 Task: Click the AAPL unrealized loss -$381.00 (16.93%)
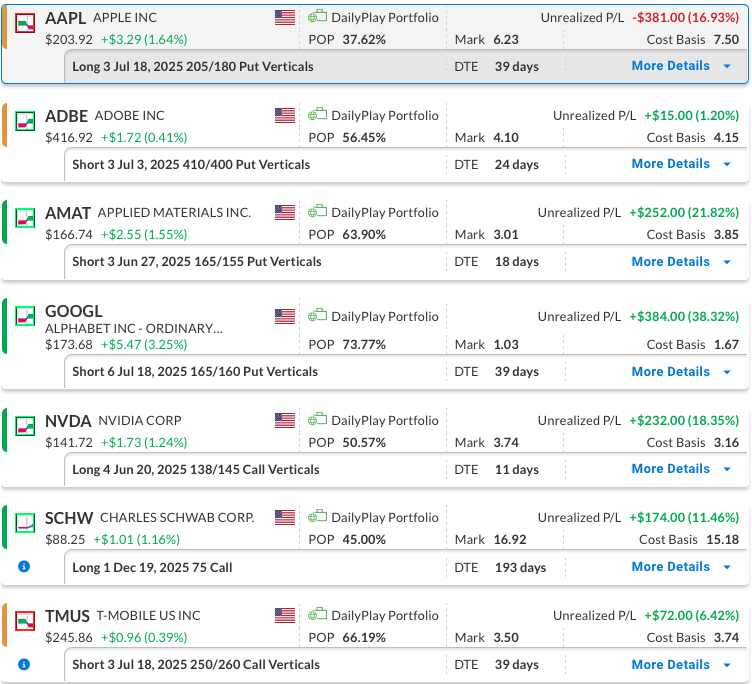(x=686, y=18)
